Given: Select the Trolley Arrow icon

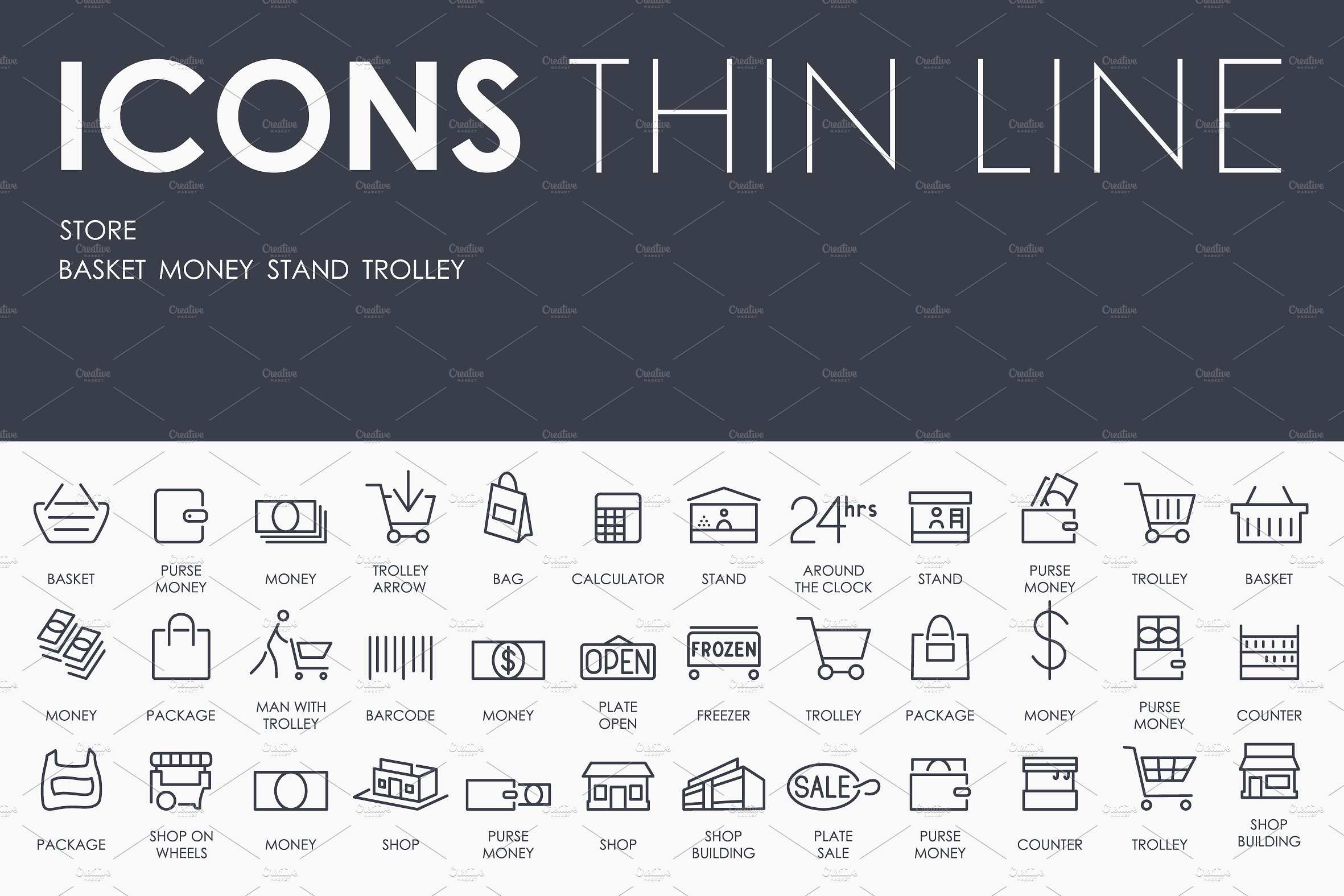Looking at the screenshot, I should [x=399, y=518].
